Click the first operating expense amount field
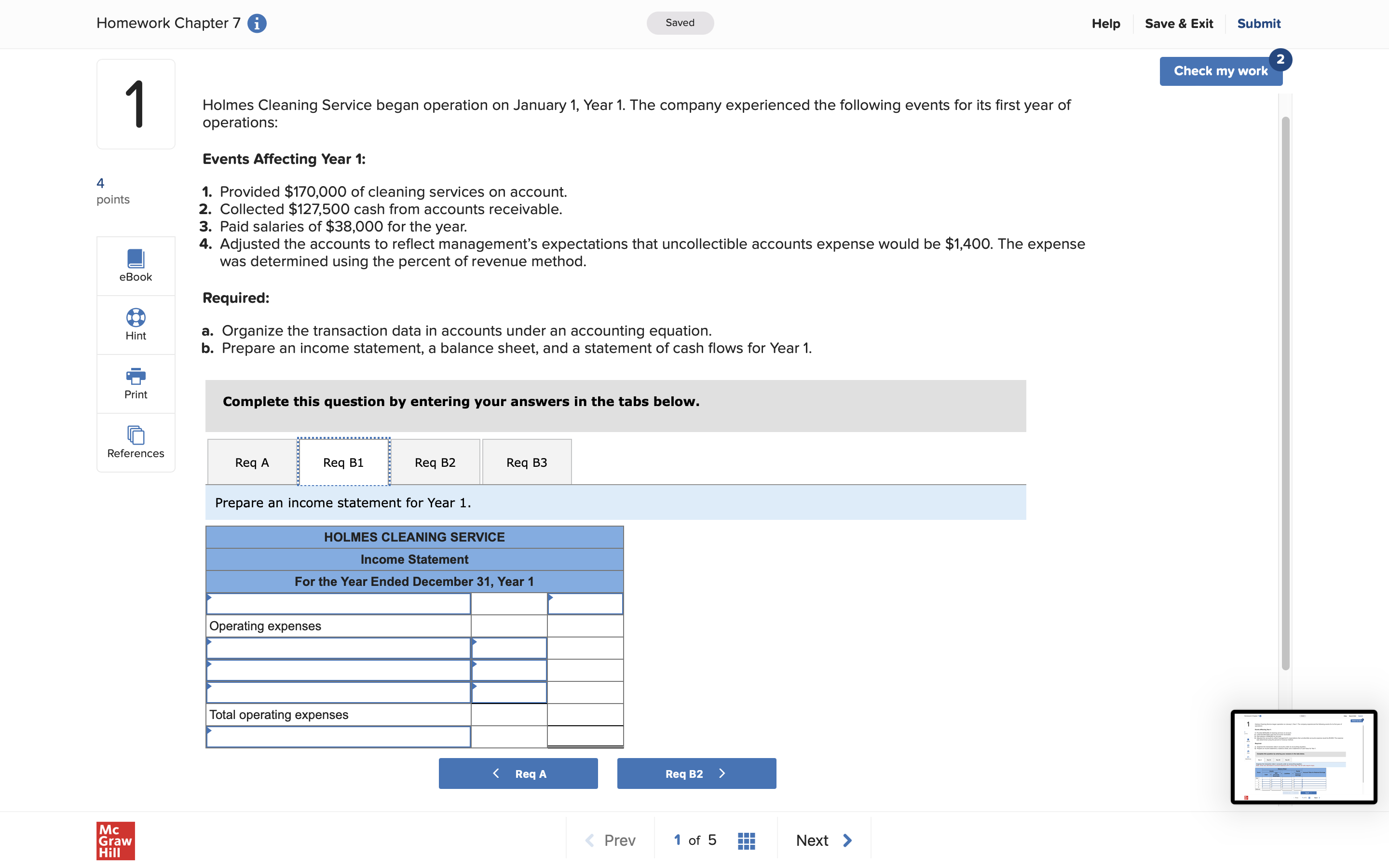Image resolution: width=1389 pixels, height=868 pixels. [509, 648]
